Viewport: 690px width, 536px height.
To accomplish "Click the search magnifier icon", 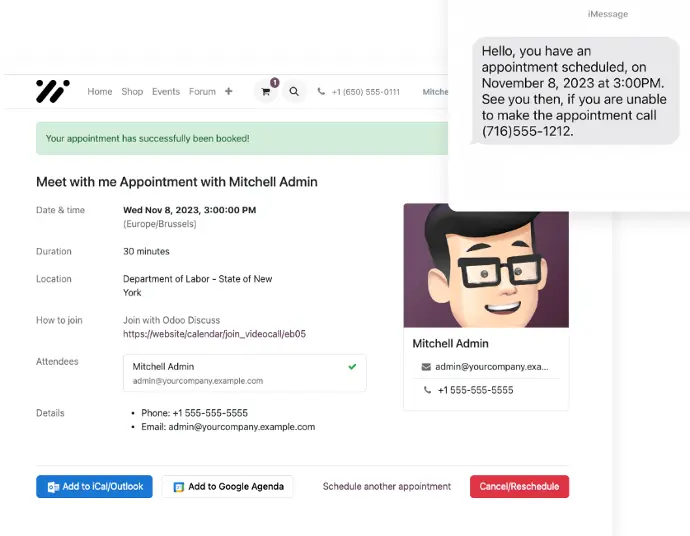I will click(294, 92).
